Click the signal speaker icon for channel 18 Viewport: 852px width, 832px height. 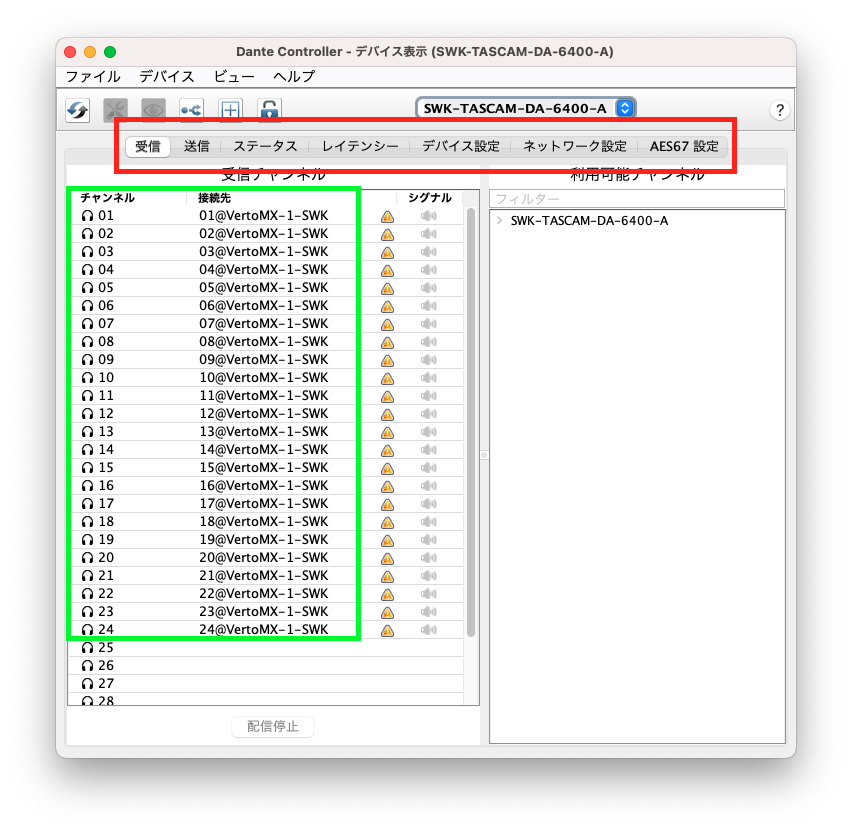pyautogui.click(x=429, y=522)
